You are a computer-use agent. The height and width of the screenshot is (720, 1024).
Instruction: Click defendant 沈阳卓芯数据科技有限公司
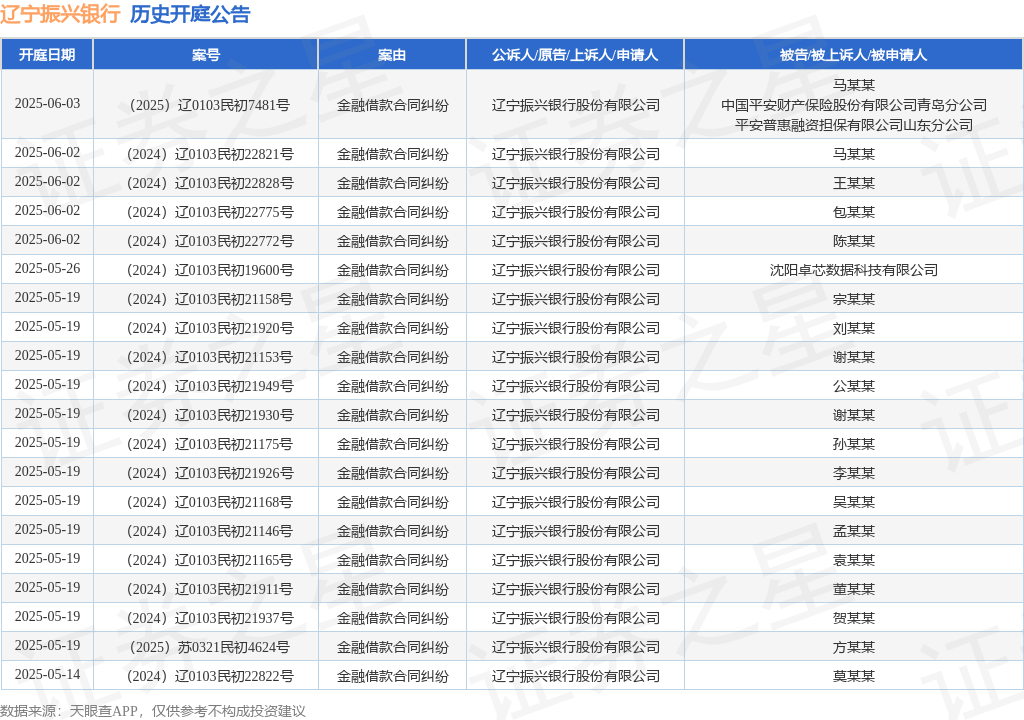[x=854, y=270]
